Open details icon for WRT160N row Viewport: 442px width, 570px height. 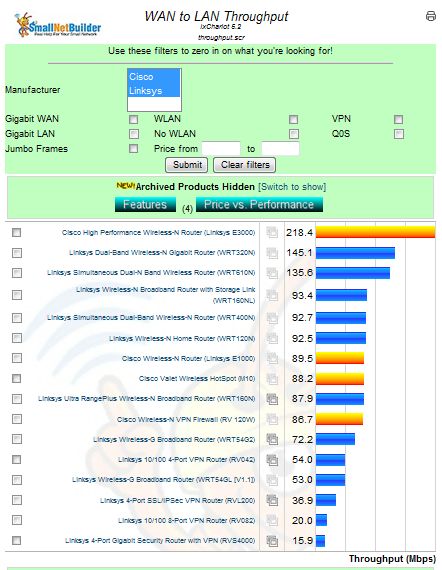click(272, 399)
